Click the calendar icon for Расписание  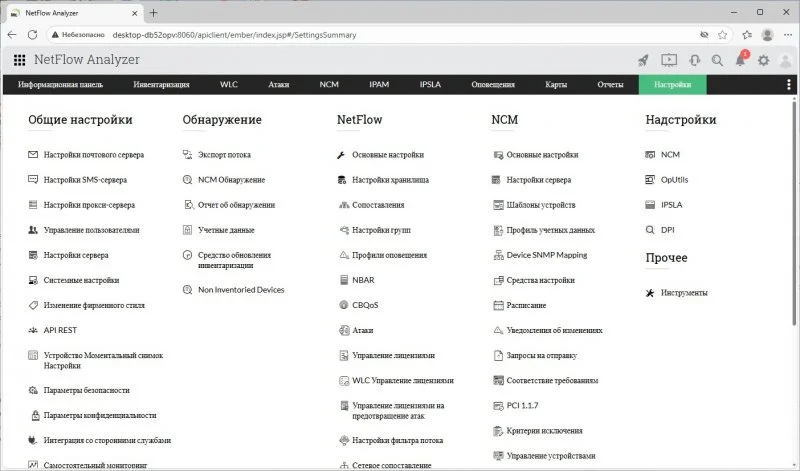pos(498,305)
